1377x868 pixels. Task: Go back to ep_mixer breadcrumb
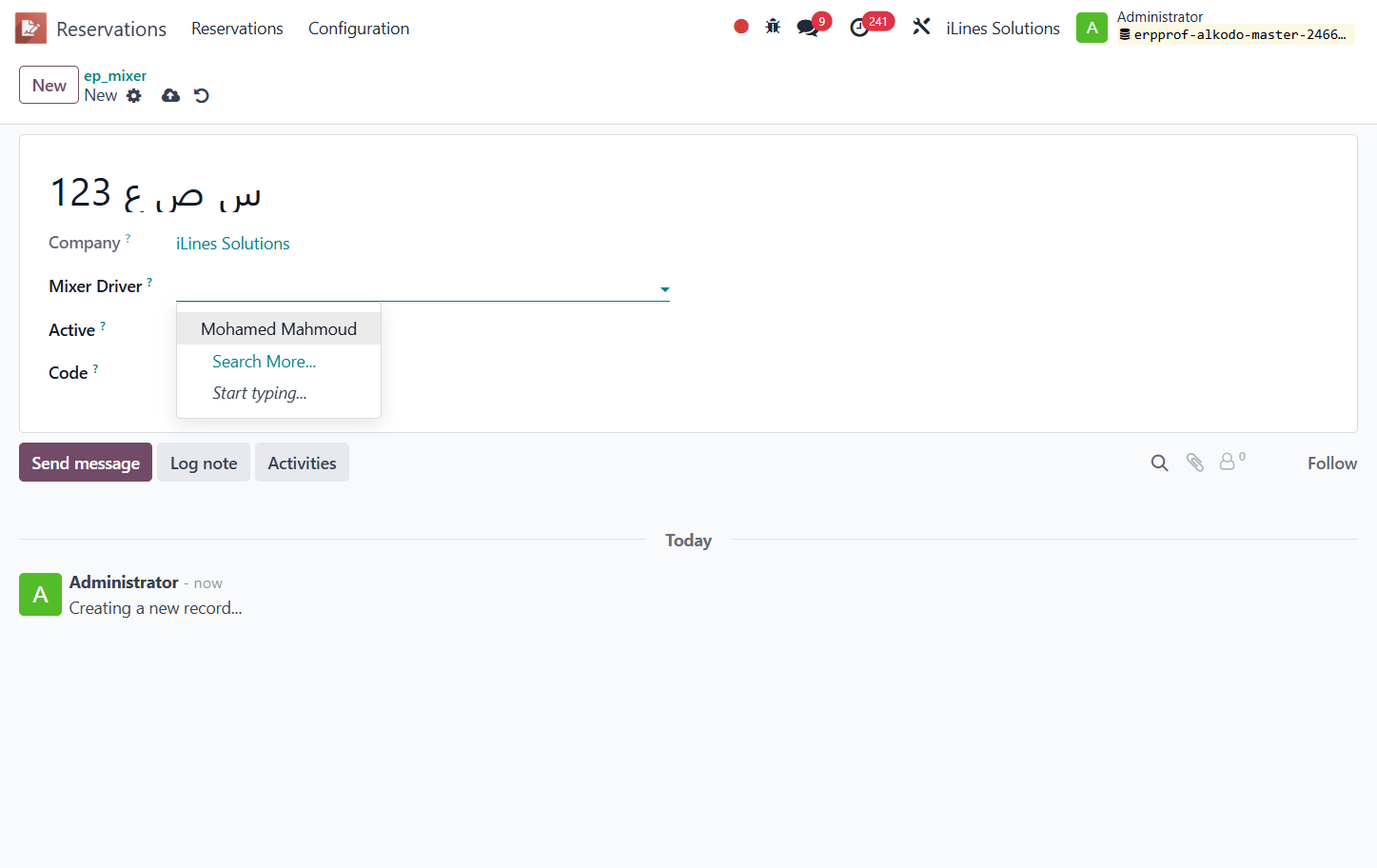coord(115,76)
